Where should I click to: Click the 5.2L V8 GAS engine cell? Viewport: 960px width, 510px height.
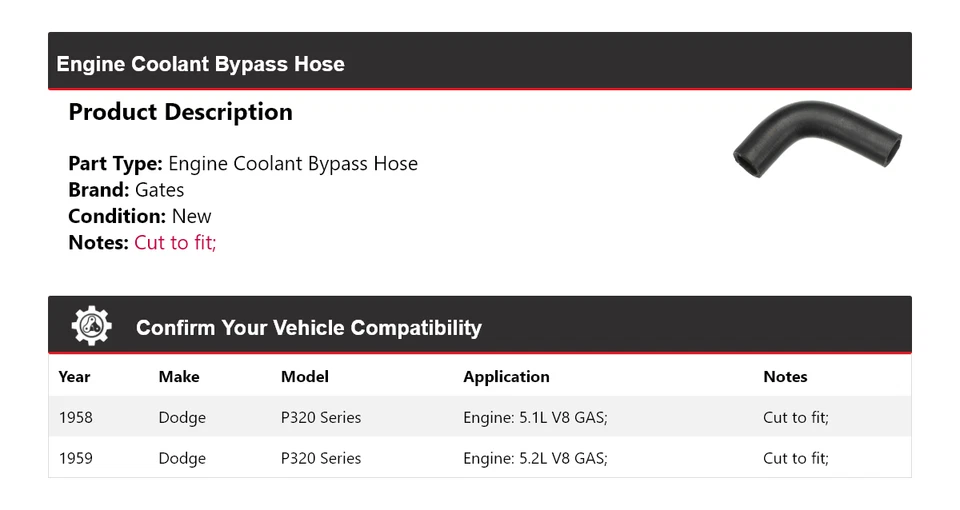(x=535, y=458)
